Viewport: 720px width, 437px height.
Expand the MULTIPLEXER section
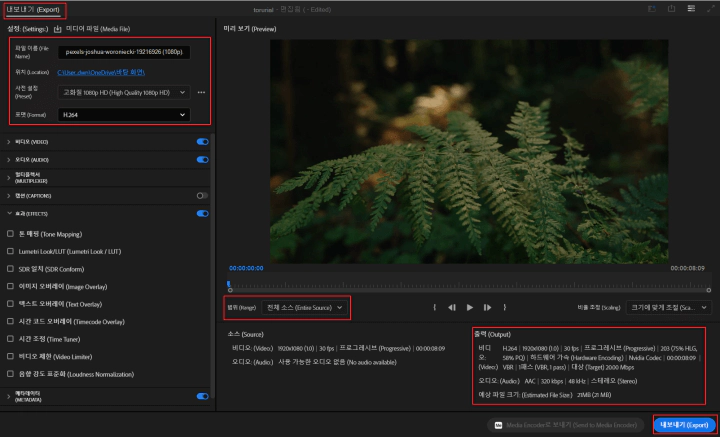pyautogui.click(x=9, y=178)
